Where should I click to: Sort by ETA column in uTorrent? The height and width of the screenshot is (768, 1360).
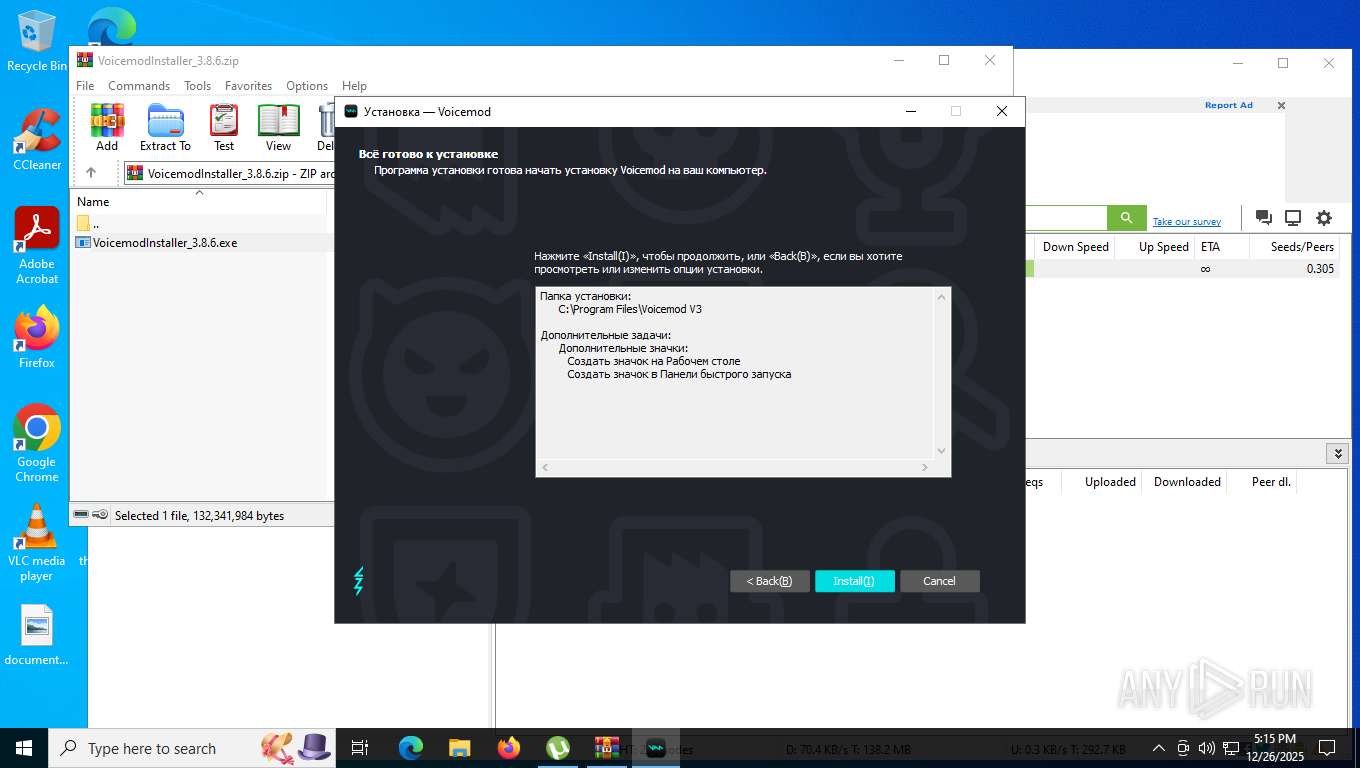1220,247
